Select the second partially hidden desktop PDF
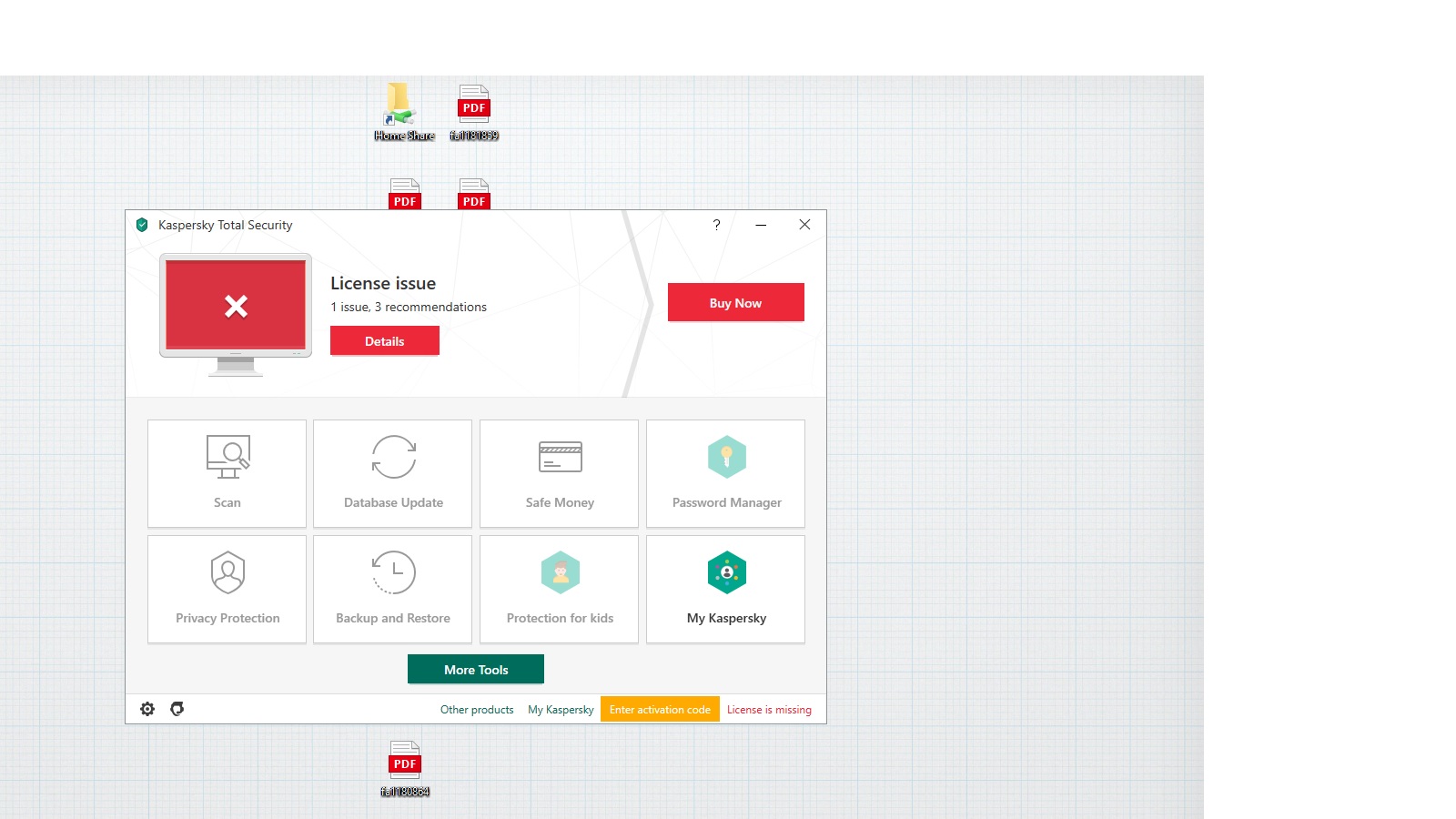The width and height of the screenshot is (1456, 819). click(x=474, y=194)
